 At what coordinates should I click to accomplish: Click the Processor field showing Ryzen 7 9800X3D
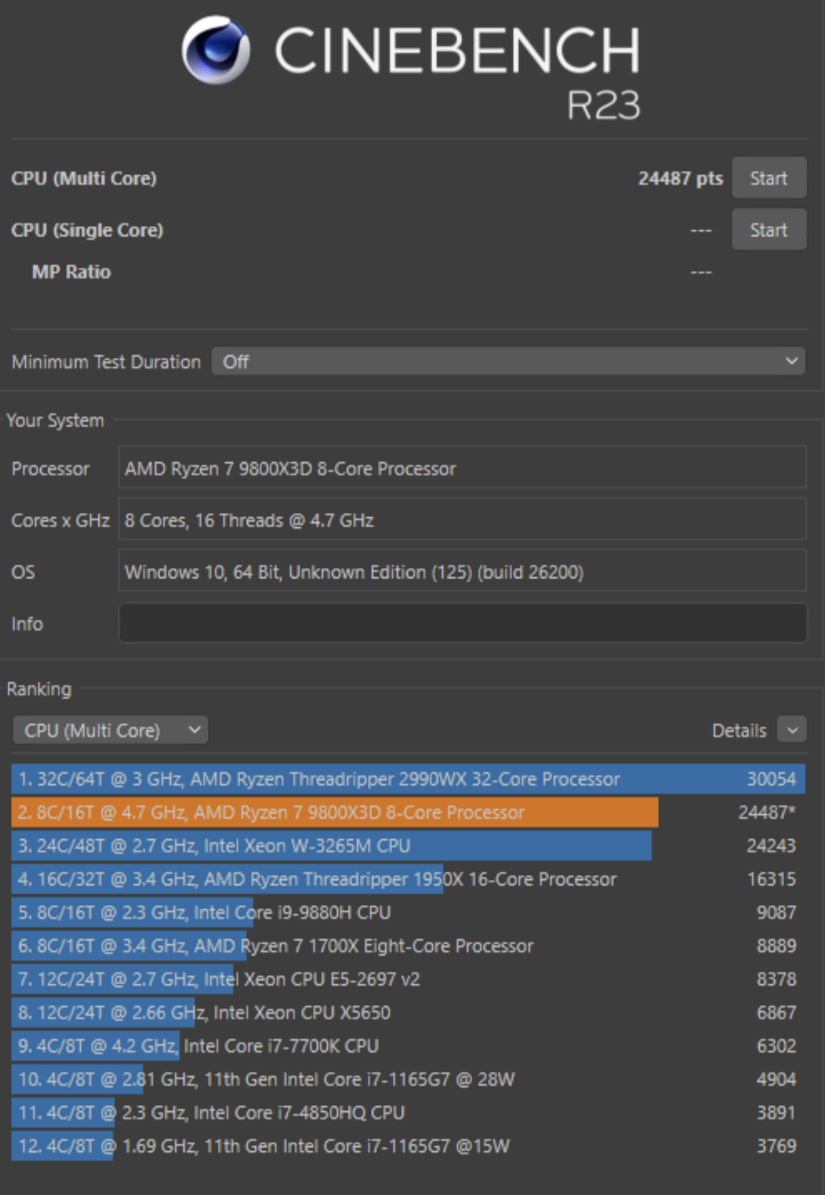point(462,468)
